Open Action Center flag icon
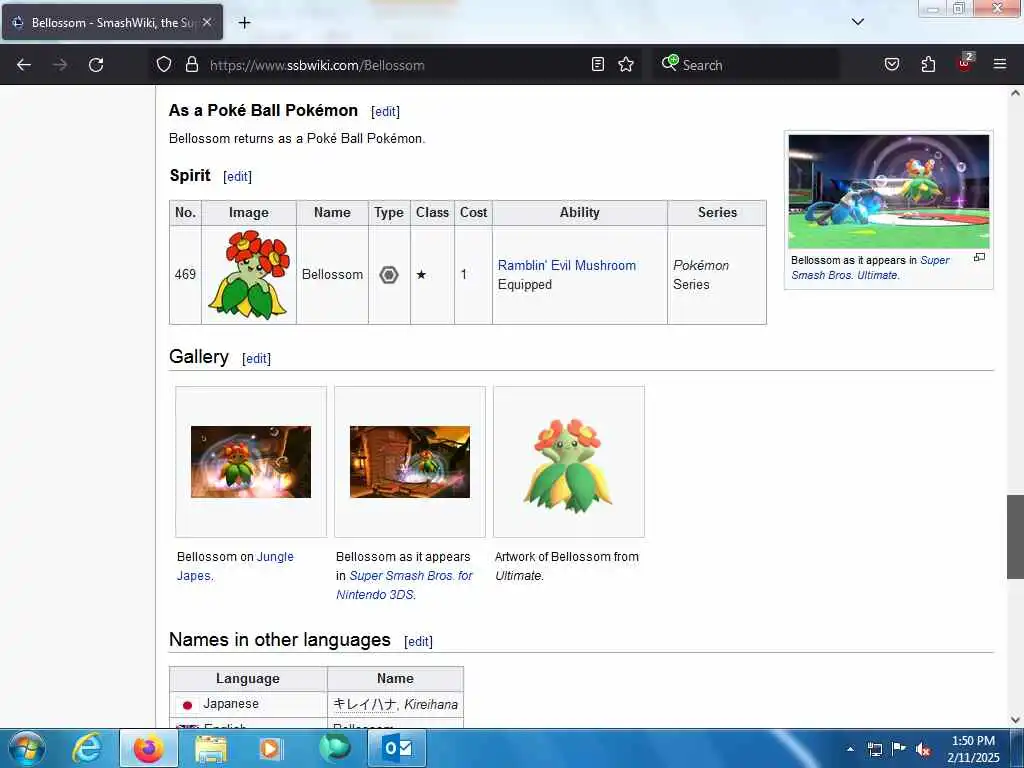The width and height of the screenshot is (1024, 768). pyautogui.click(x=899, y=749)
